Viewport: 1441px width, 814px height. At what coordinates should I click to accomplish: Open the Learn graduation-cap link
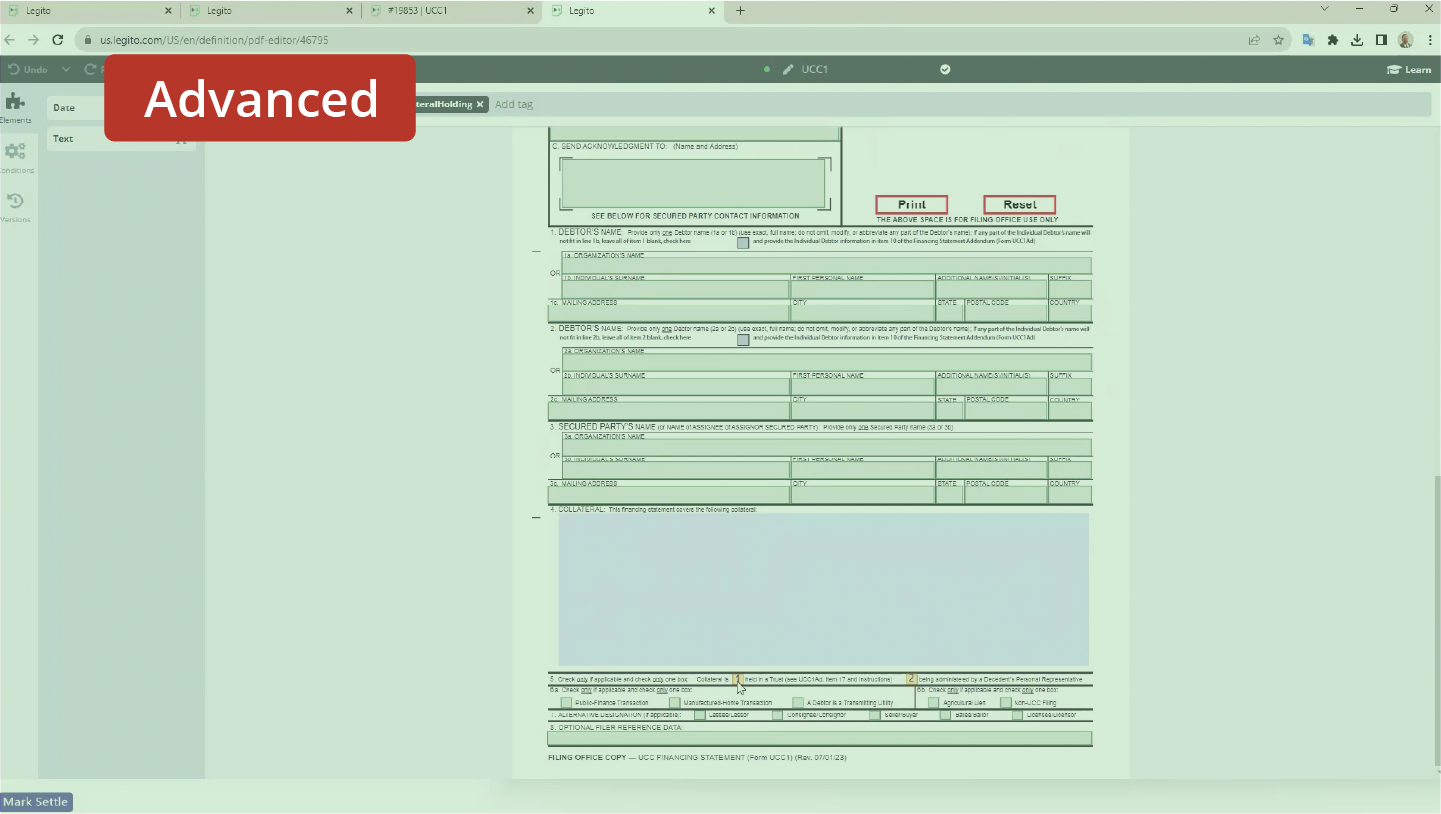(x=1408, y=69)
